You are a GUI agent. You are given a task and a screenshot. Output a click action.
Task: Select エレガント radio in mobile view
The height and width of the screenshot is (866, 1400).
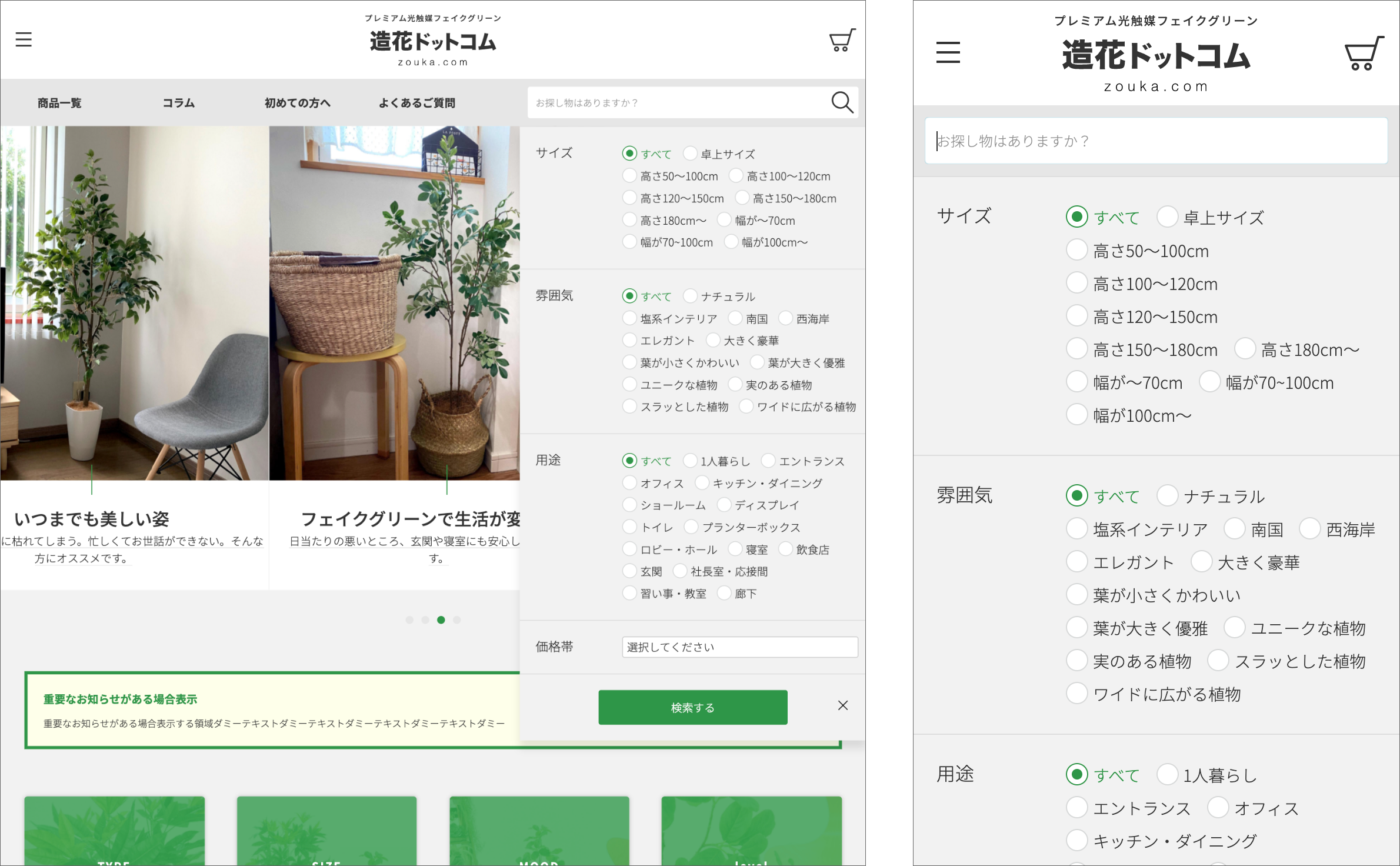click(x=1076, y=562)
